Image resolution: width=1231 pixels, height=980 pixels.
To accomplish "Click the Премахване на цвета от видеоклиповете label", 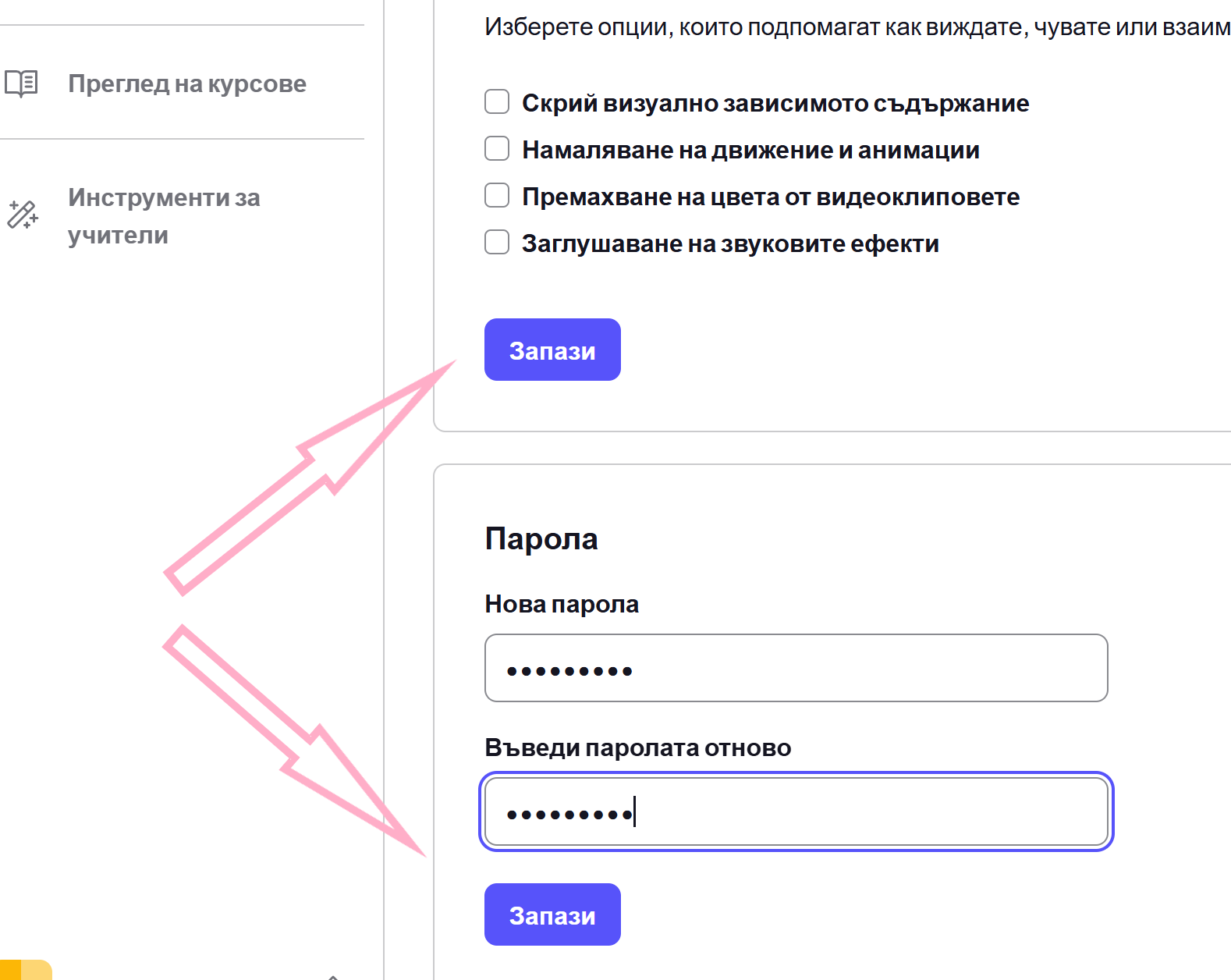I will [x=771, y=197].
